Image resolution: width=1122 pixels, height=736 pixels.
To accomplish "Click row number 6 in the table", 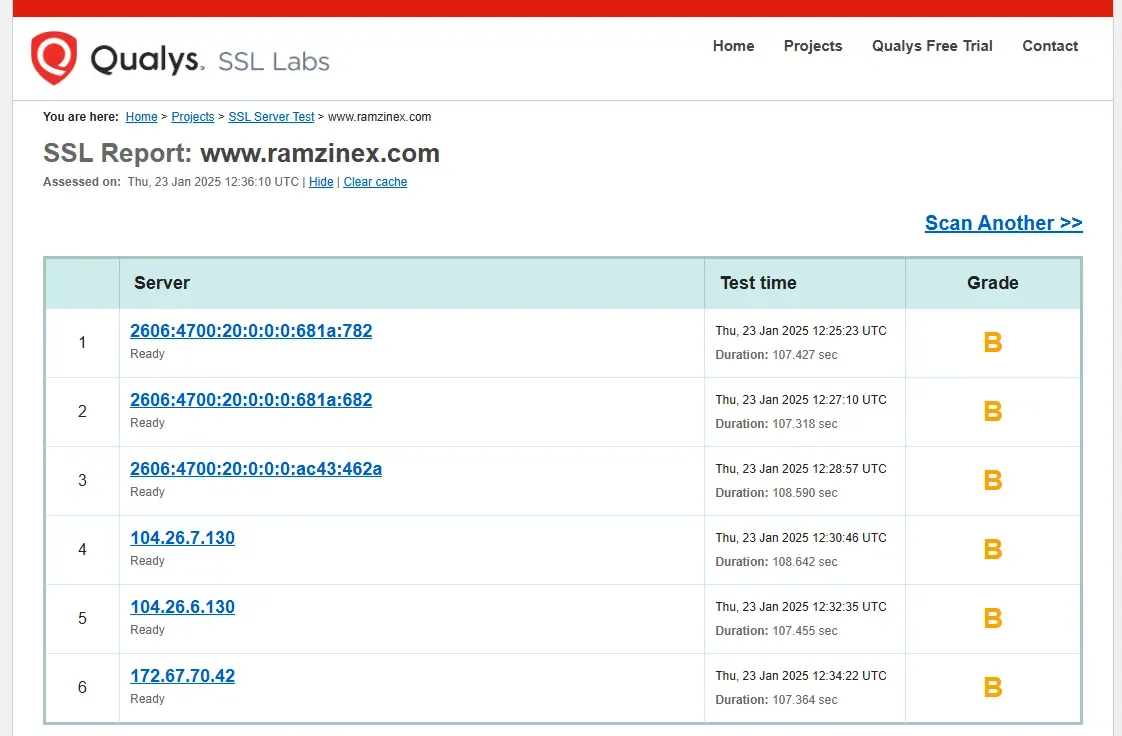I will [82, 687].
